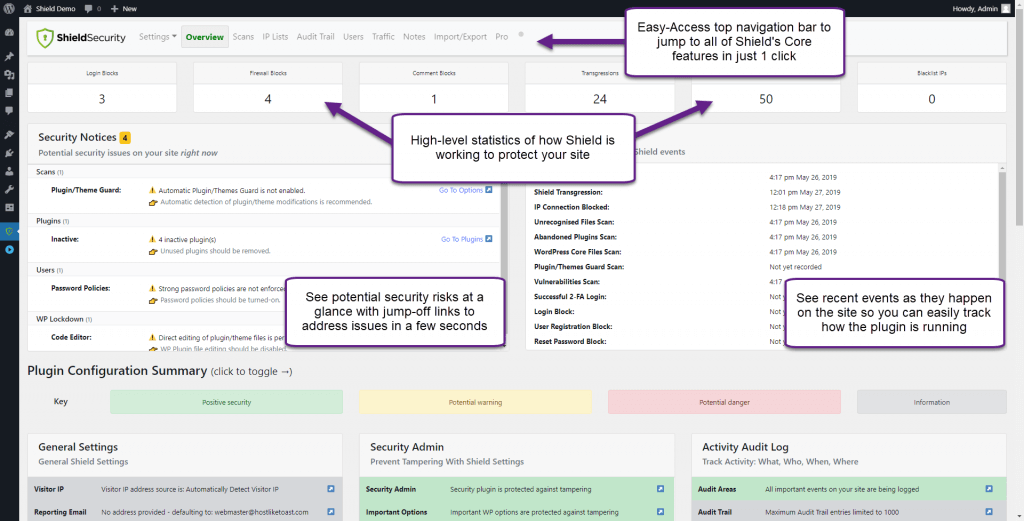Viewport: 1024px width, 521px height.
Task: Open the Dashboard icon in the sidebar
Action: pyautogui.click(x=9, y=32)
